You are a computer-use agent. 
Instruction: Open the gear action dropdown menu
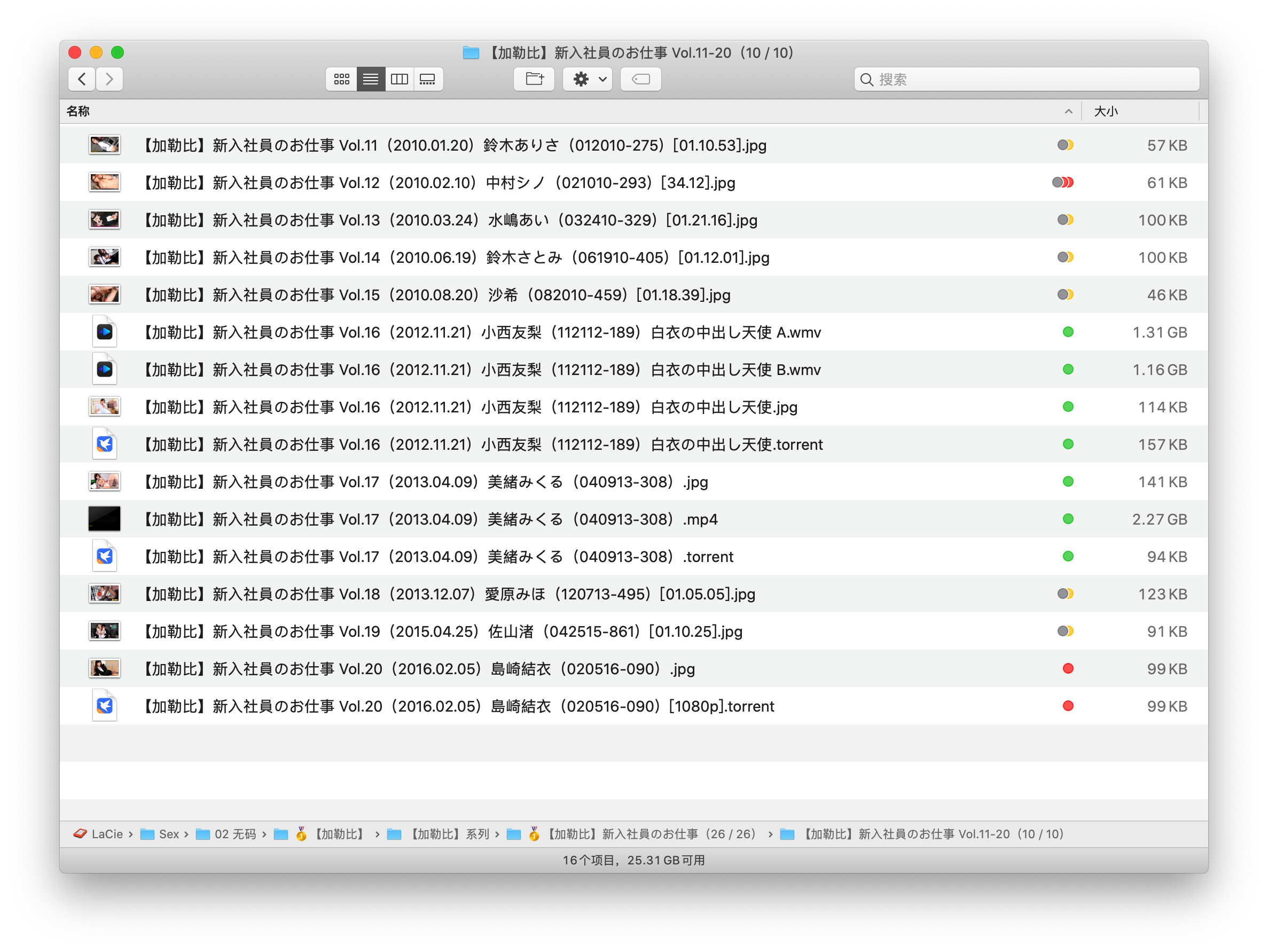click(x=588, y=79)
